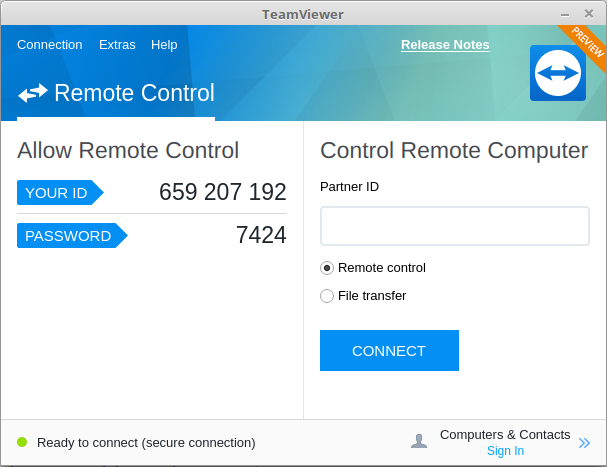Click the green connection status indicator
Screen dimensions: 607x467
(22, 442)
